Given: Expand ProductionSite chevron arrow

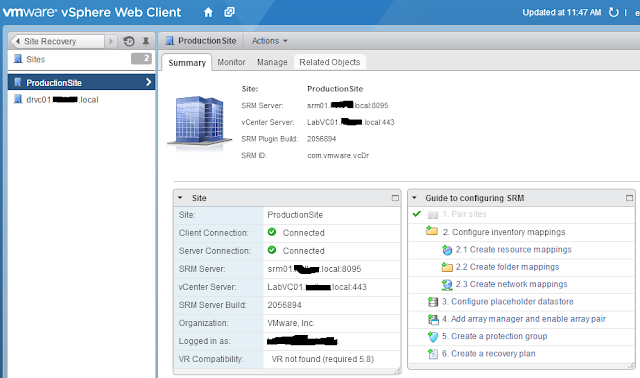Looking at the screenshot, I should [x=149, y=82].
